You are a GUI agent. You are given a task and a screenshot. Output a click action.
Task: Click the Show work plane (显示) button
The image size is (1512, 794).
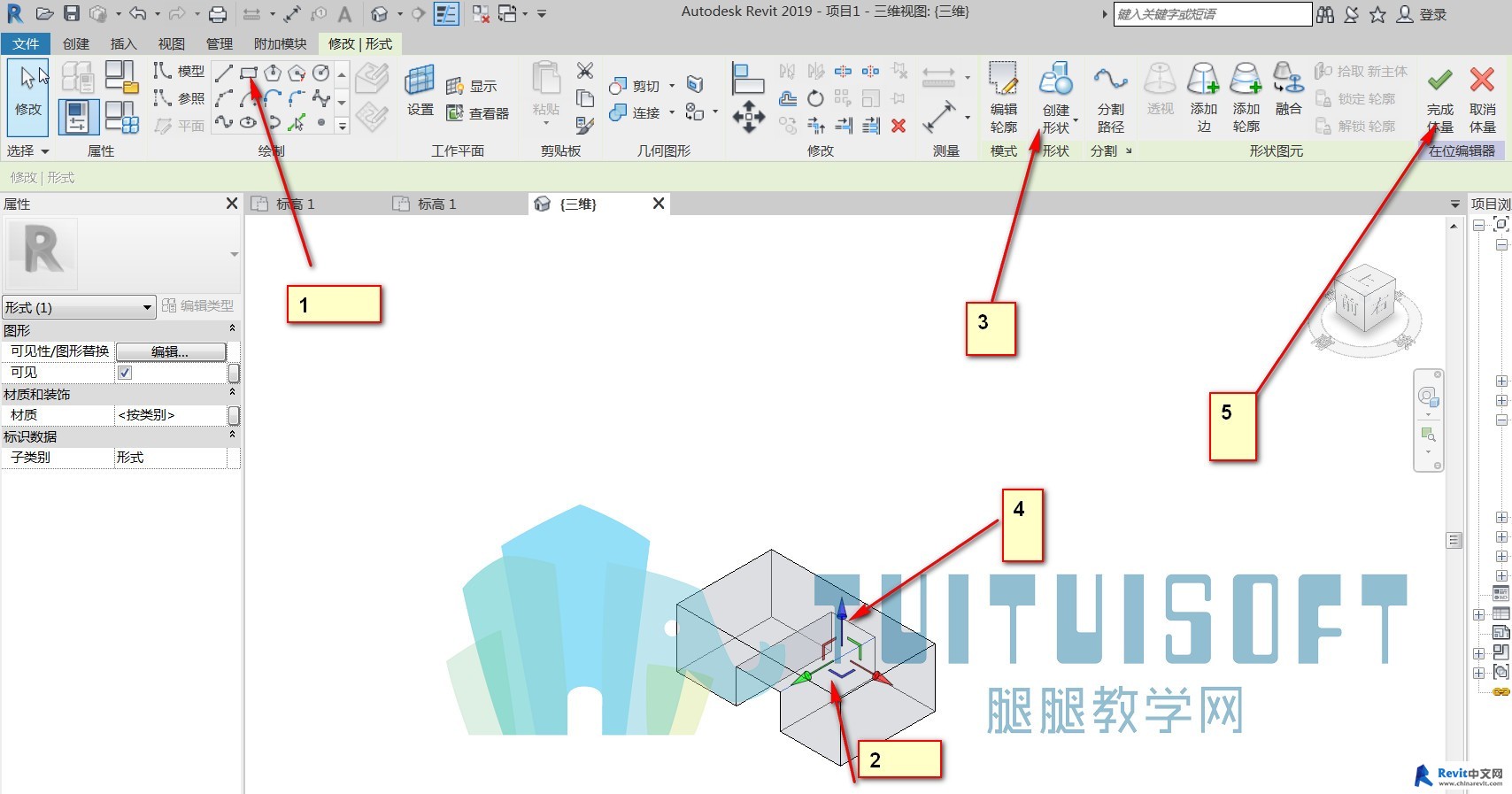[x=471, y=86]
